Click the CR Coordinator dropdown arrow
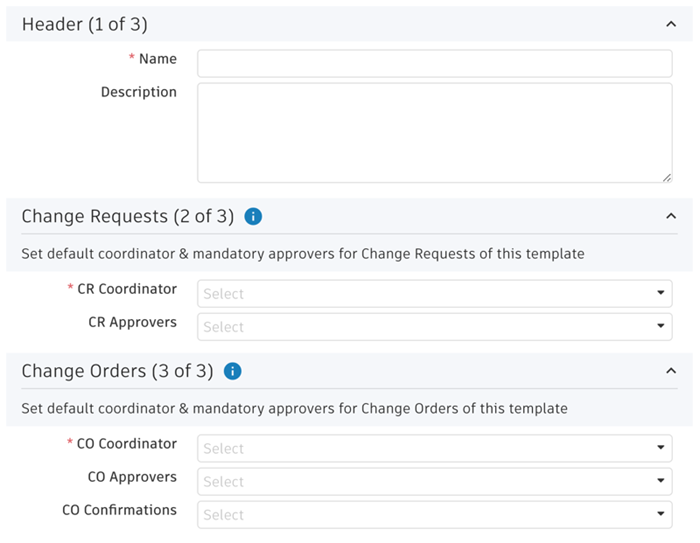 661,294
